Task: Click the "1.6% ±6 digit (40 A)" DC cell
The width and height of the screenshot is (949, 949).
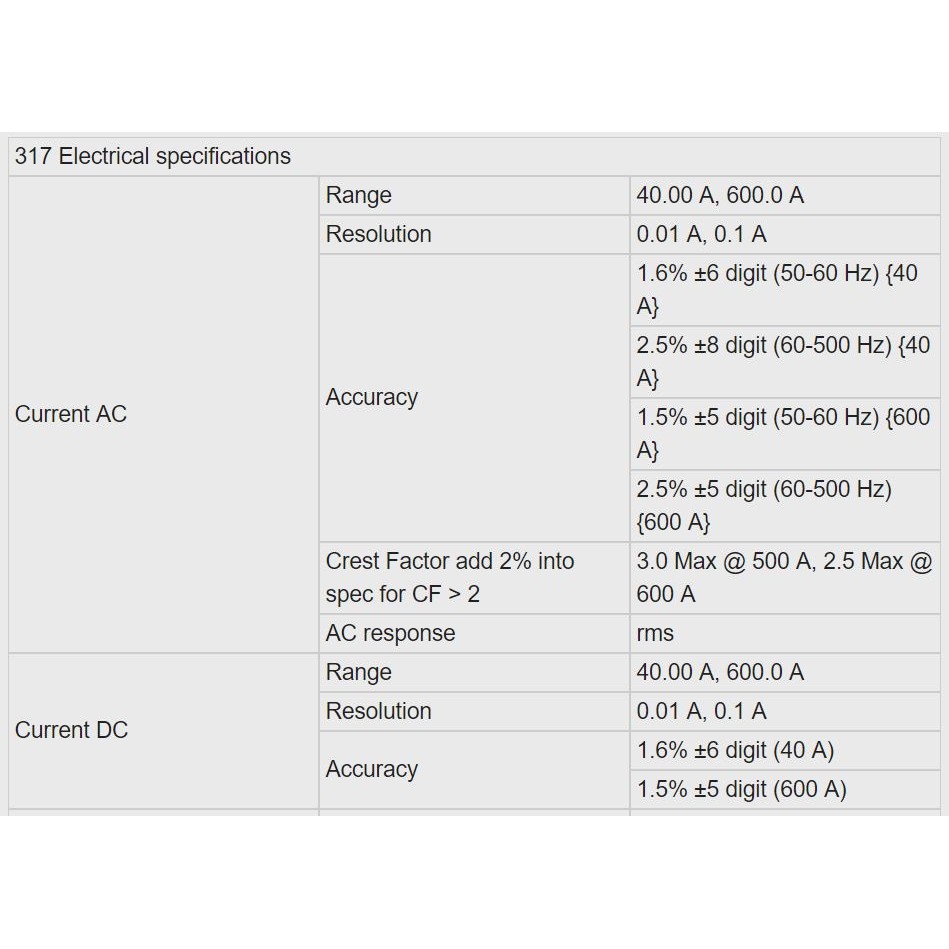Action: click(x=735, y=751)
